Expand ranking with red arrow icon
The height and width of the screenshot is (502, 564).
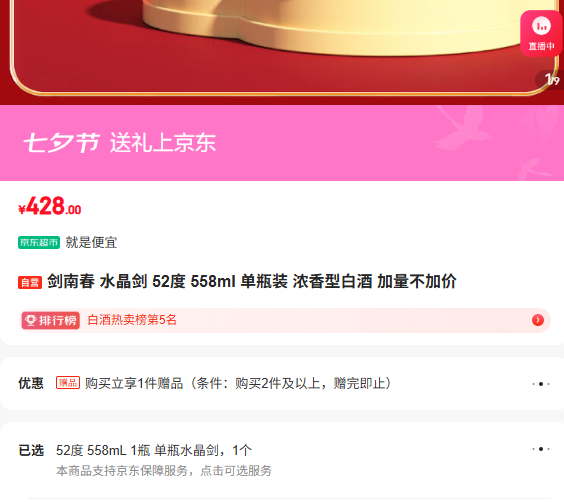[x=538, y=320]
